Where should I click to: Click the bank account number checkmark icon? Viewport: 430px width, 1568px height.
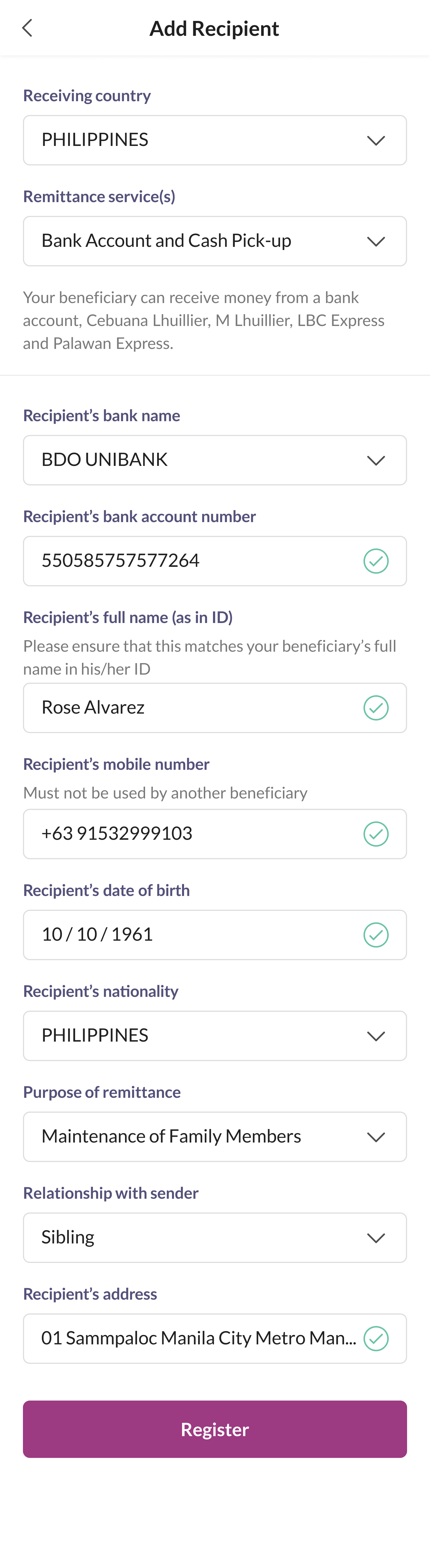click(x=376, y=561)
